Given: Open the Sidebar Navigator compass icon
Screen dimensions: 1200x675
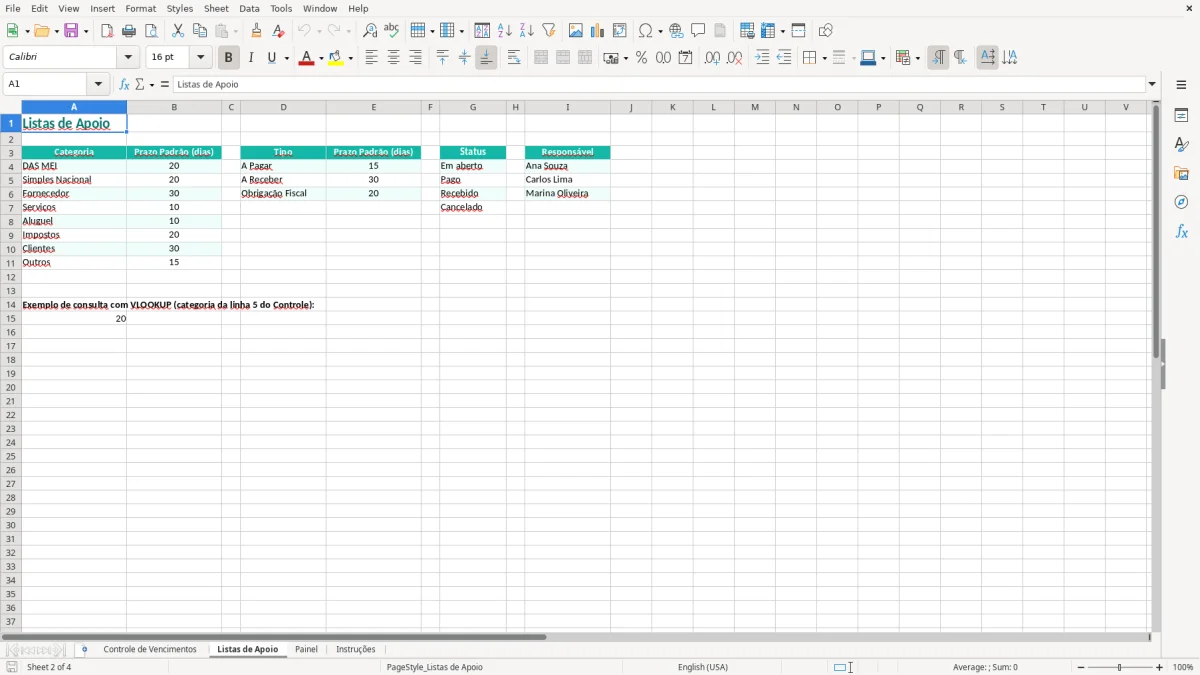Looking at the screenshot, I should pos(1181,202).
